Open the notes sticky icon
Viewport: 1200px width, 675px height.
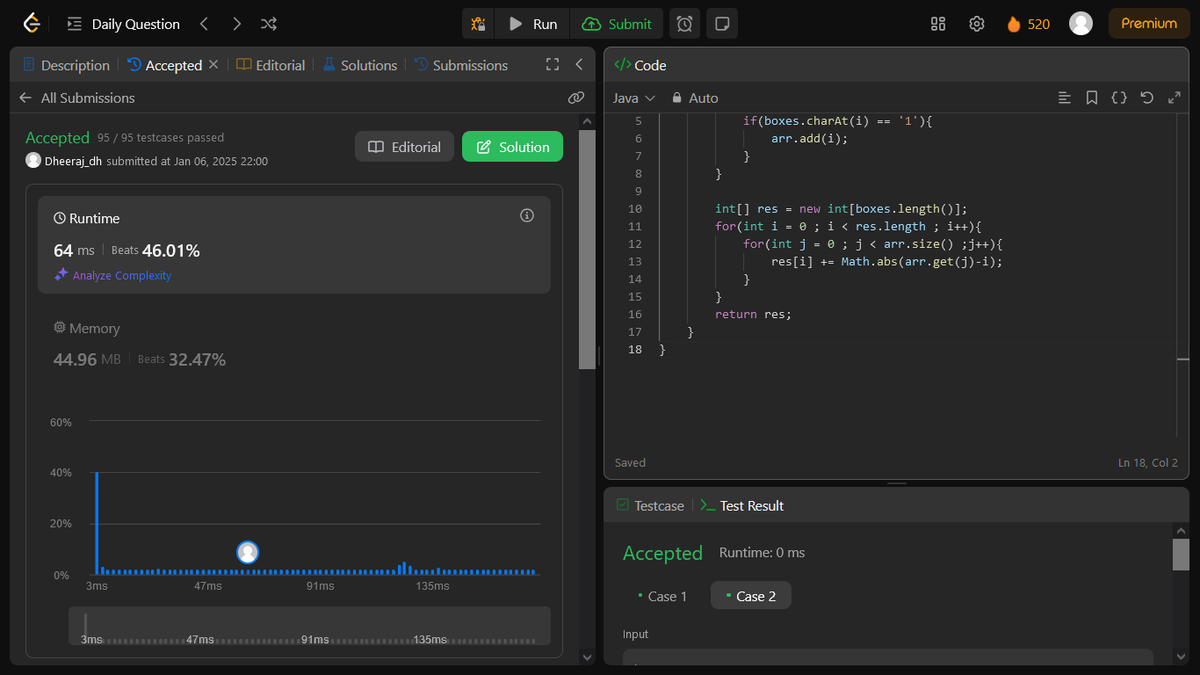(722, 24)
